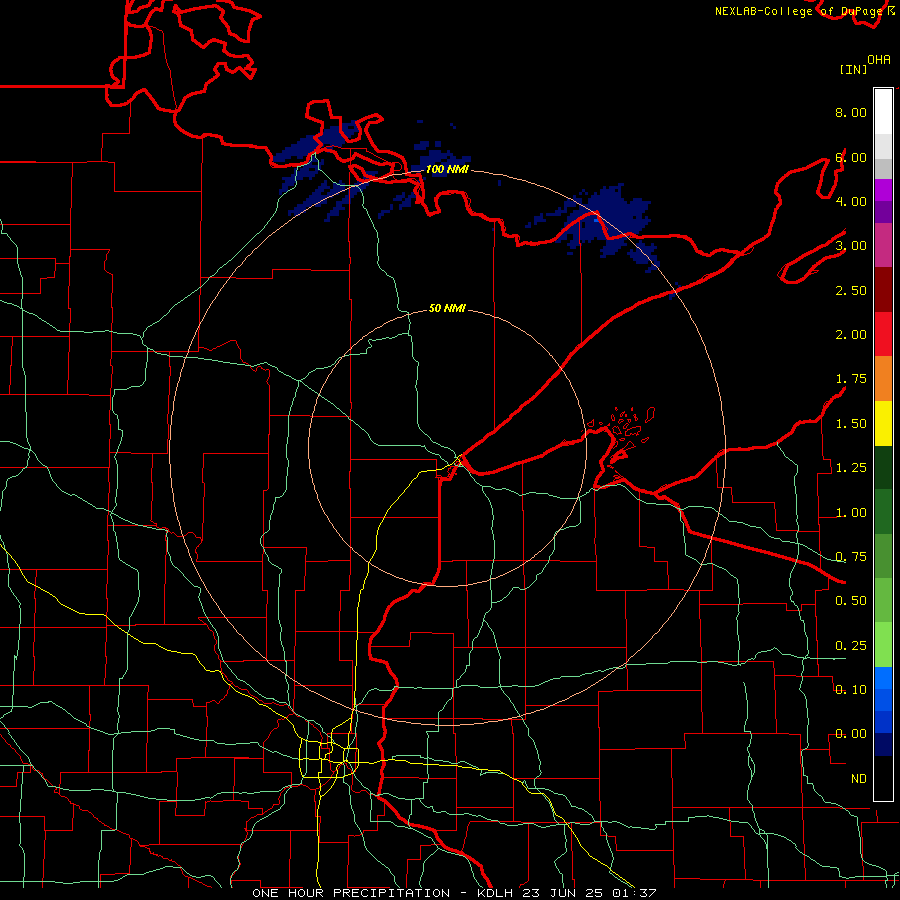The width and height of the screenshot is (900, 900).
Task: Click the 2.00 legend value
Action: tap(851, 335)
